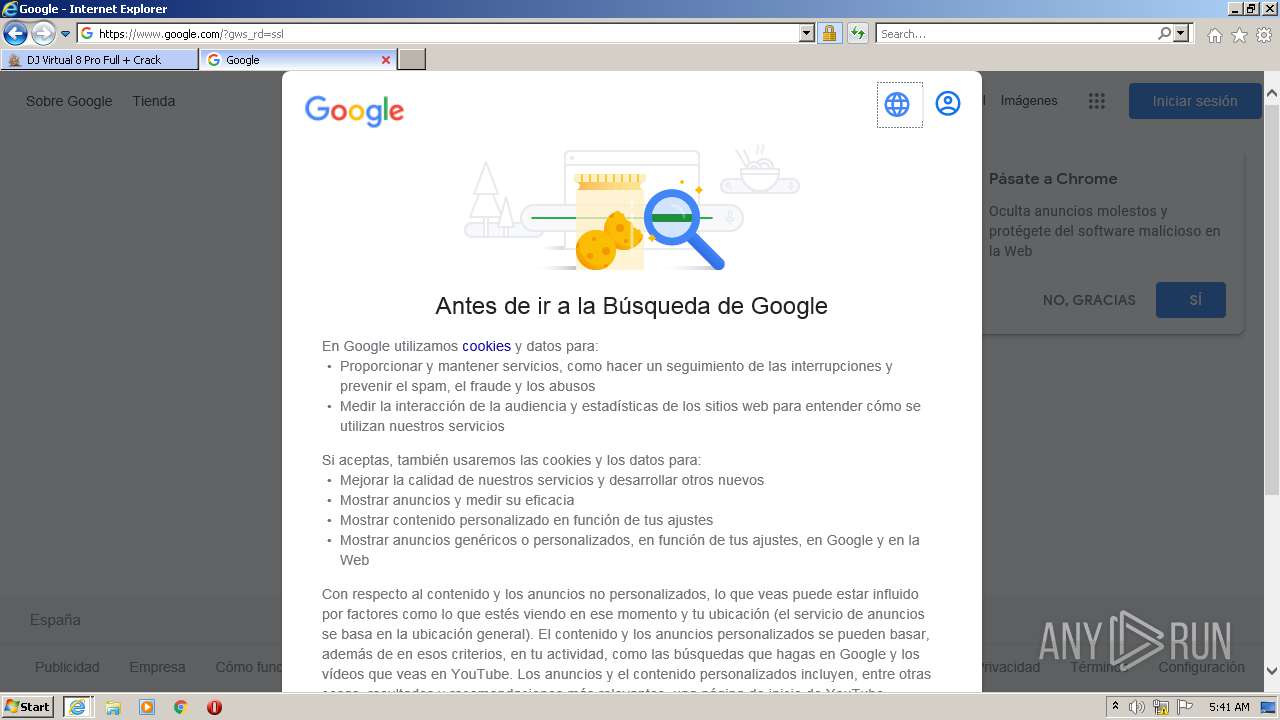Click the system clock 5:41 AM
Image resolution: width=1280 pixels, height=720 pixels.
1229,707
